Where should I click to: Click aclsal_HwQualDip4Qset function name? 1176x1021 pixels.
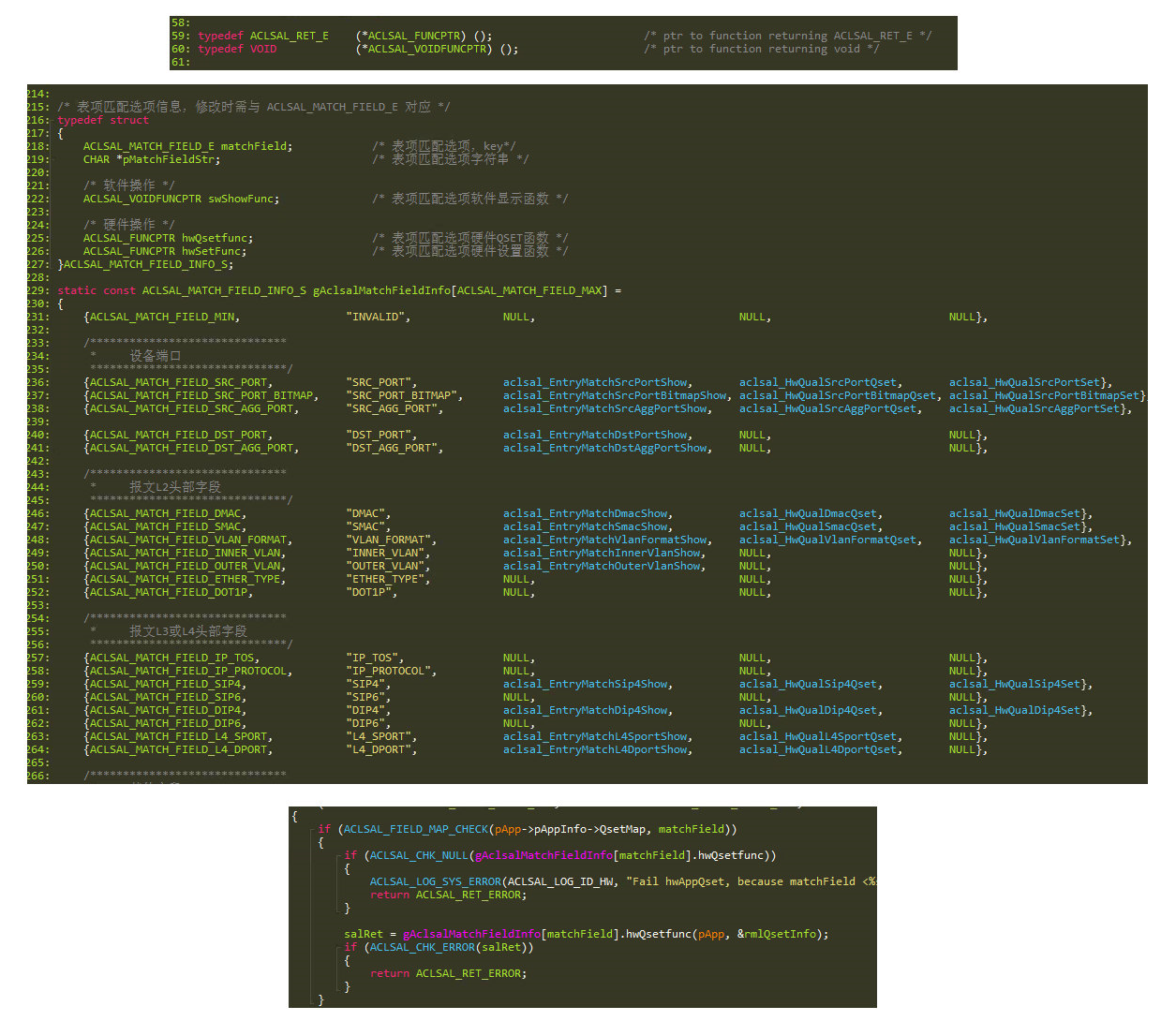click(808, 710)
